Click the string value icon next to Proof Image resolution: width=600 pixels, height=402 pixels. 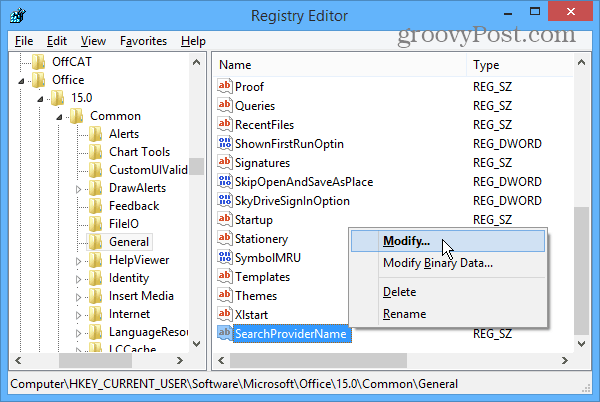click(225, 86)
